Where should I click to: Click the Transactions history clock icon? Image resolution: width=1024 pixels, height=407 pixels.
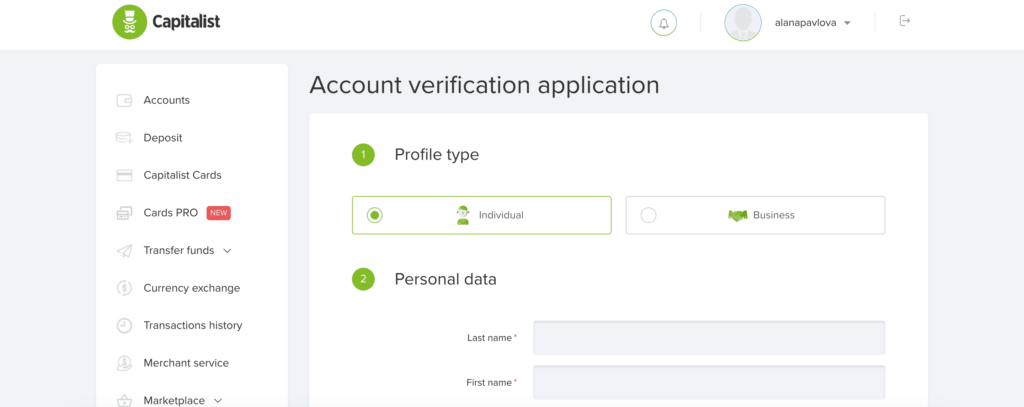click(124, 325)
